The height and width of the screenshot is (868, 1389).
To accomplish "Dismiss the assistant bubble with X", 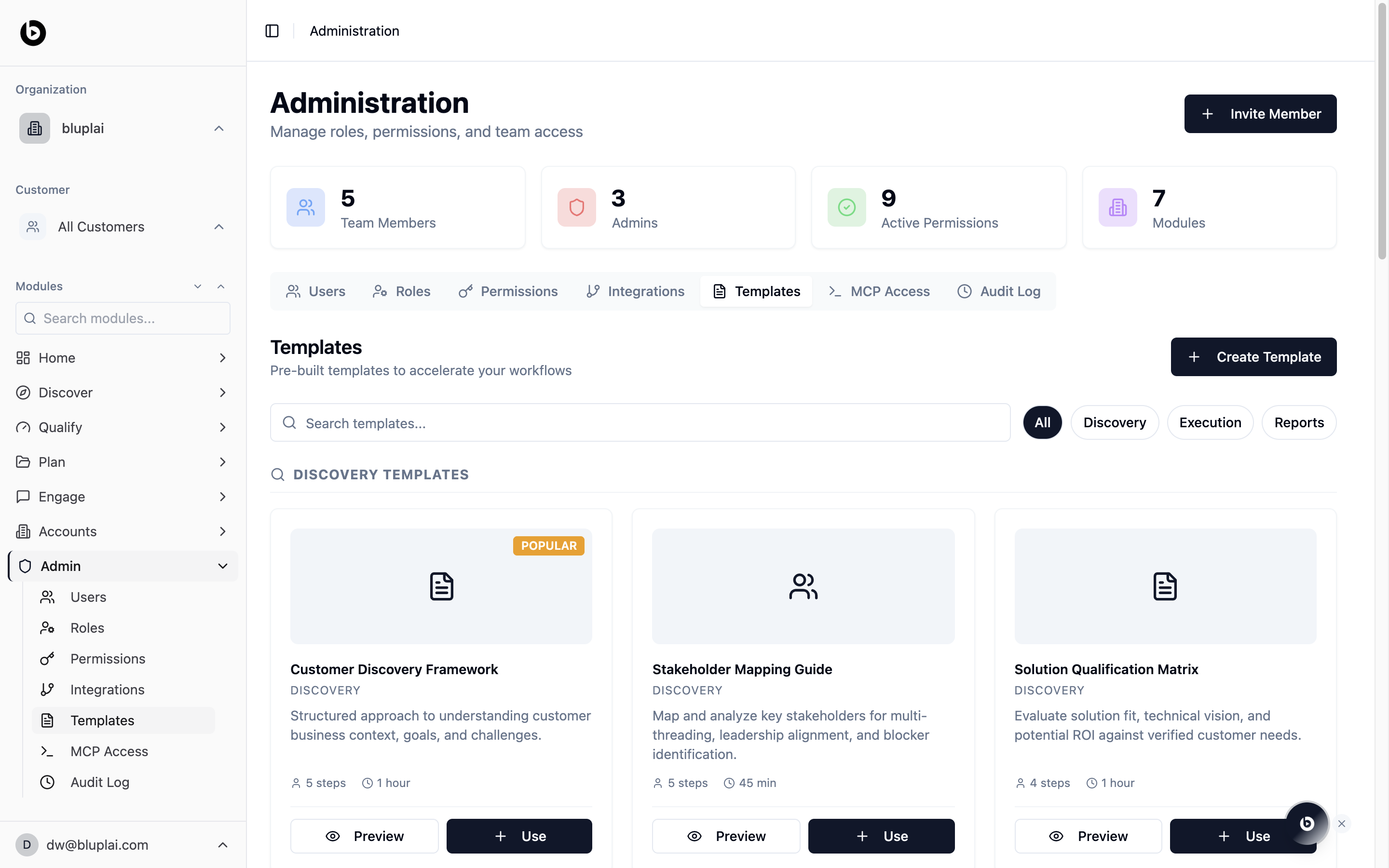I will click(1341, 824).
